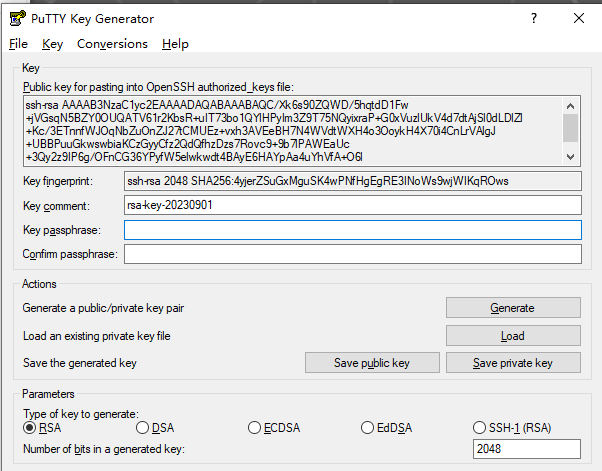Click 'Public key for pasting into OpenSSH' label
The image size is (602, 471).
[158, 87]
